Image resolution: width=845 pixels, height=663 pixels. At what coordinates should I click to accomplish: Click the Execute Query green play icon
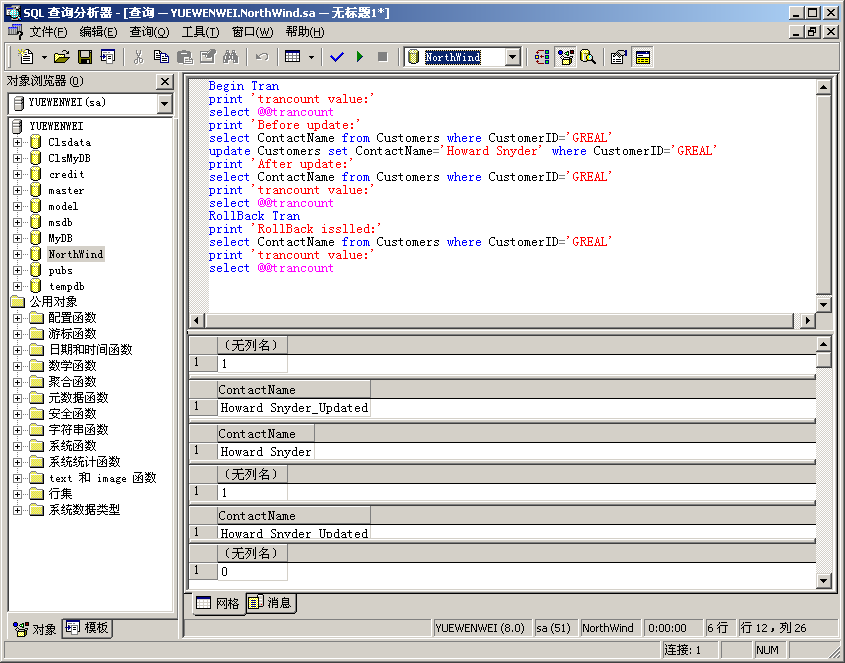pos(360,57)
